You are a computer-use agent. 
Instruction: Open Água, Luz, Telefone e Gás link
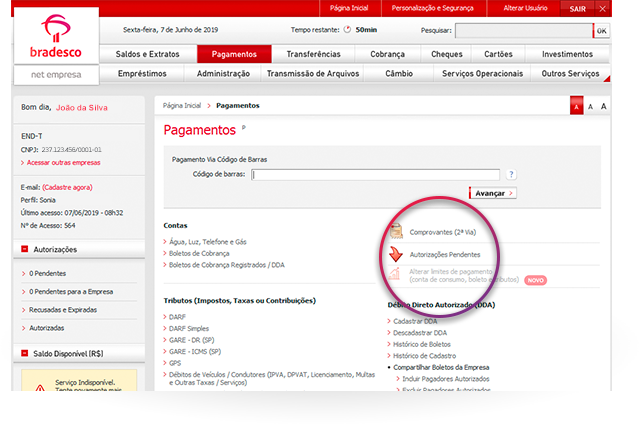[x=208, y=242]
